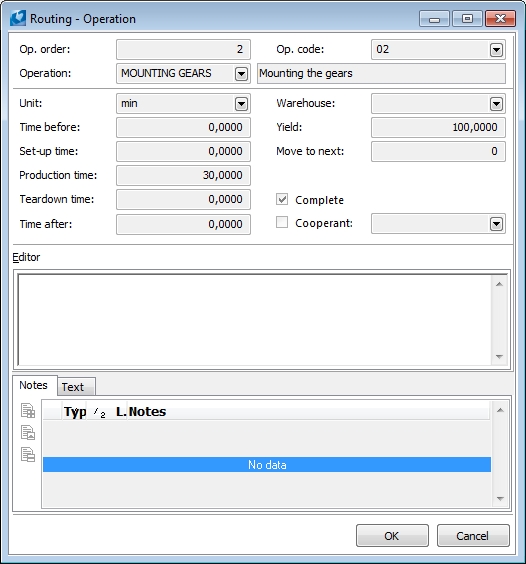Click the Production time field showing 30,0000

183,176
